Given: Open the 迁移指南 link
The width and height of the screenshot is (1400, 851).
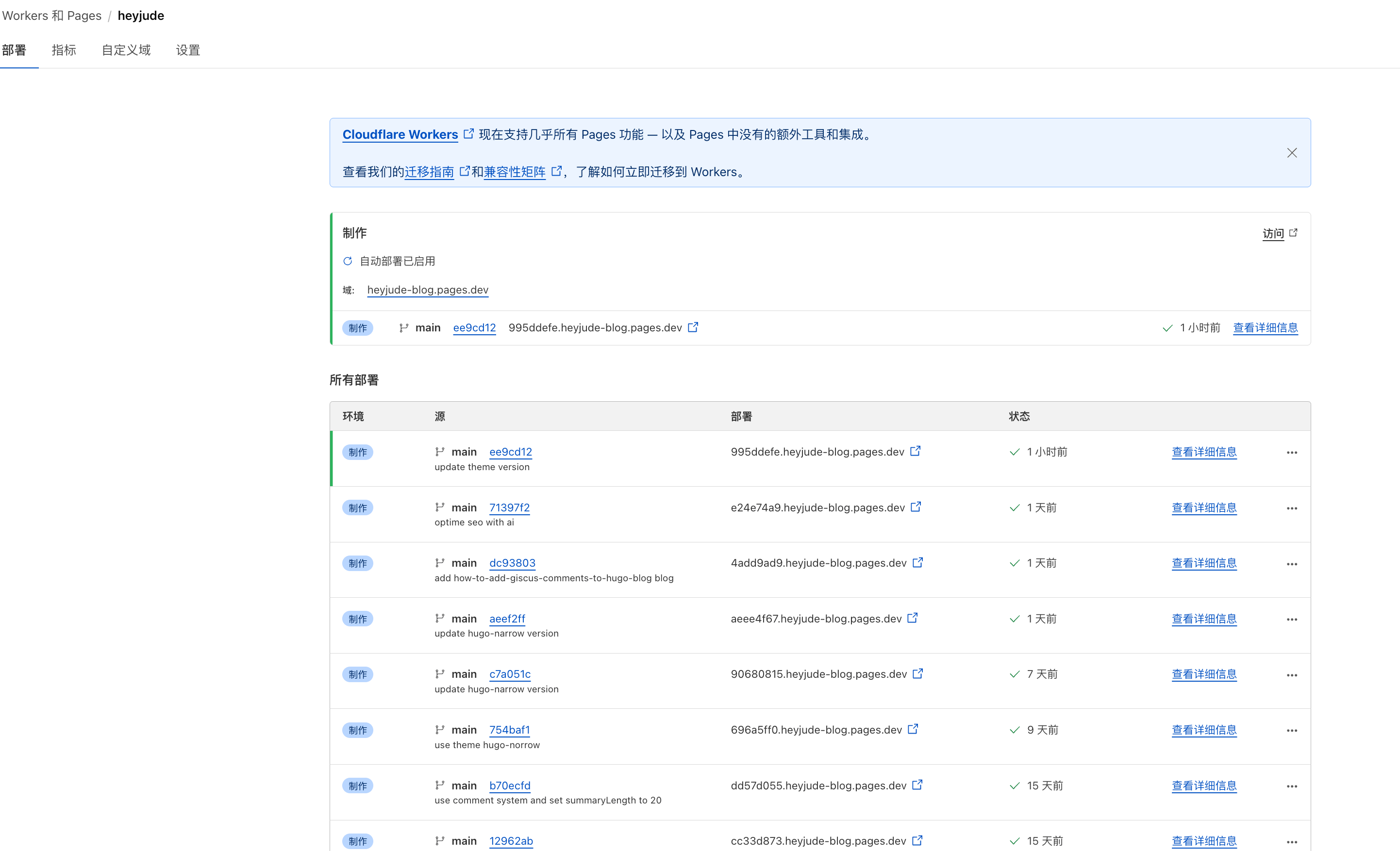Looking at the screenshot, I should 429,171.
